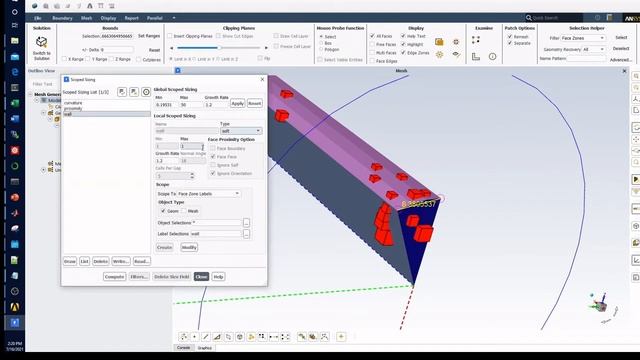Click the Apply button in Global Scoped Sizing
Viewport: 640px width, 360px height.
coord(238,104)
